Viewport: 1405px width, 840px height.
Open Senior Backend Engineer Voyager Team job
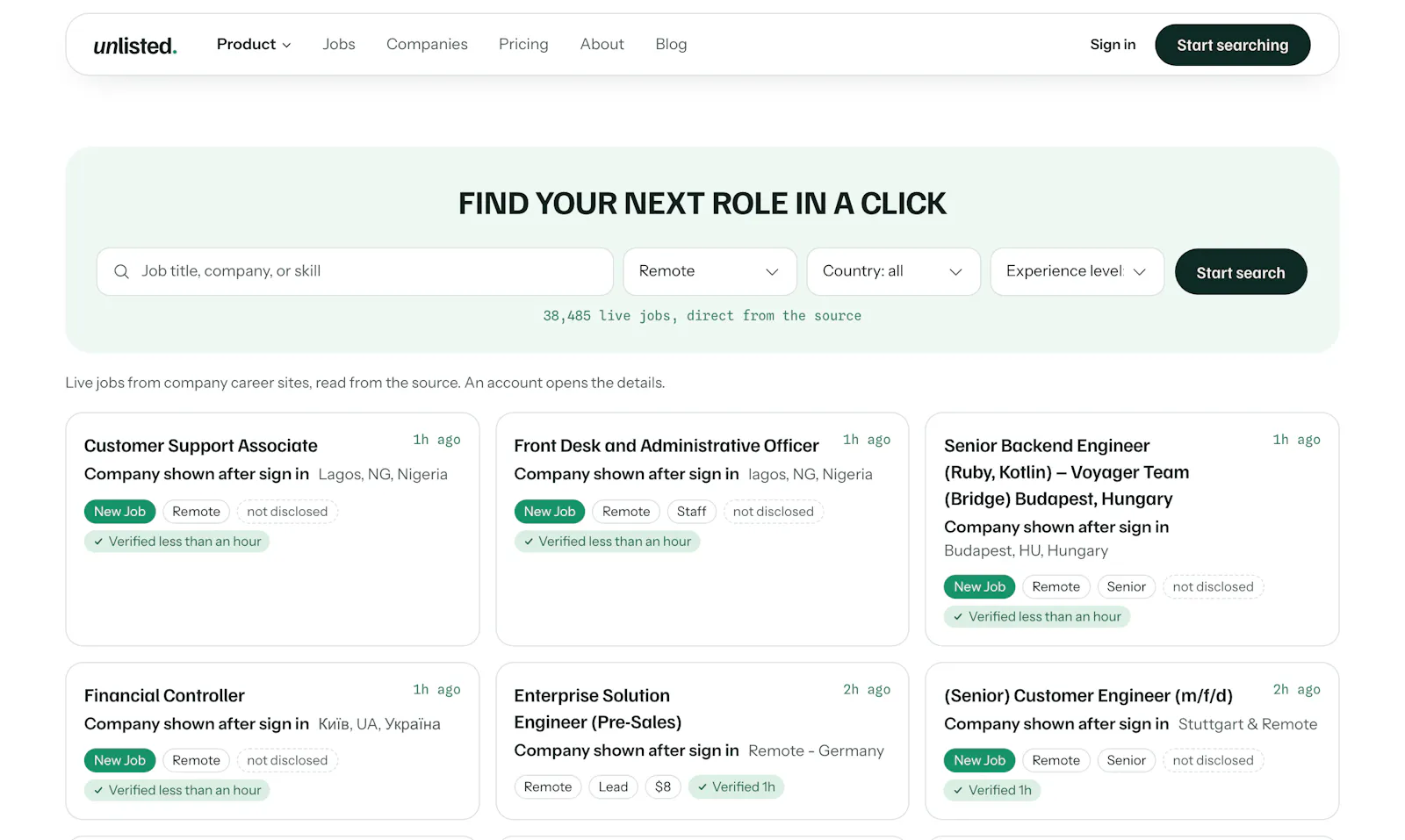pyautogui.click(x=1066, y=472)
